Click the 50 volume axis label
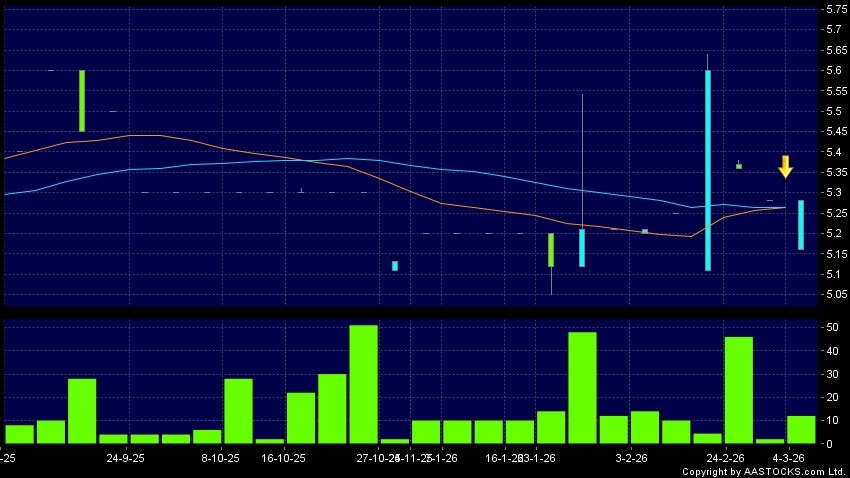The height and width of the screenshot is (478, 850). tap(830, 327)
